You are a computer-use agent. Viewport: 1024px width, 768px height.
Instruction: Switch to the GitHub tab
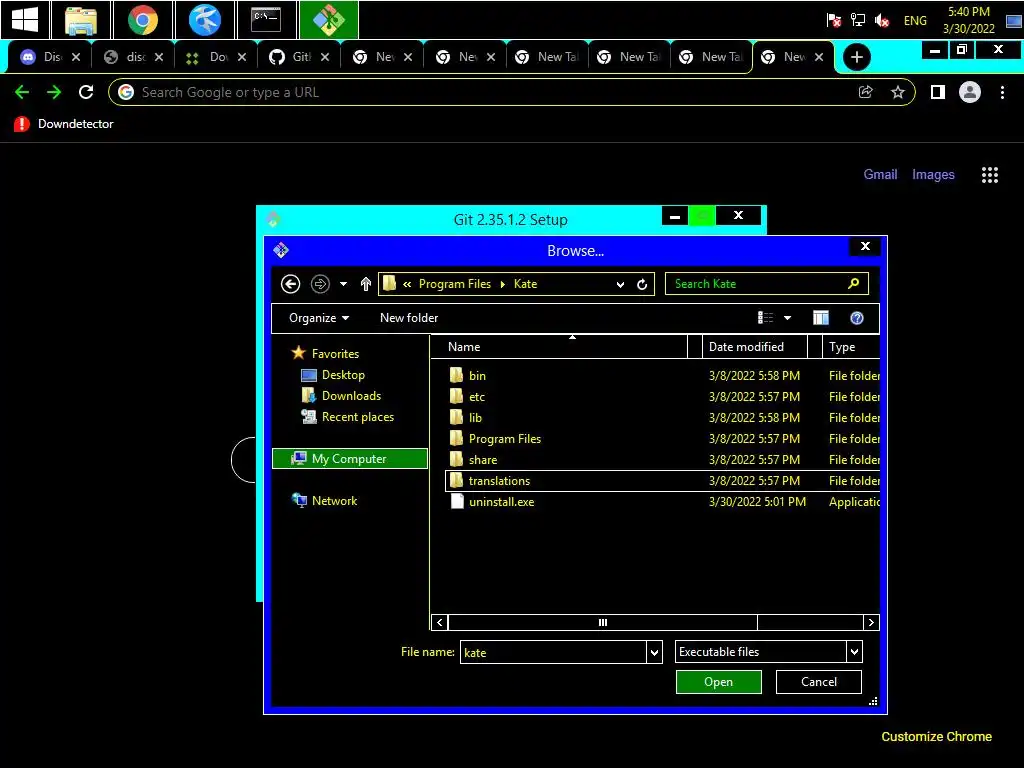click(299, 57)
